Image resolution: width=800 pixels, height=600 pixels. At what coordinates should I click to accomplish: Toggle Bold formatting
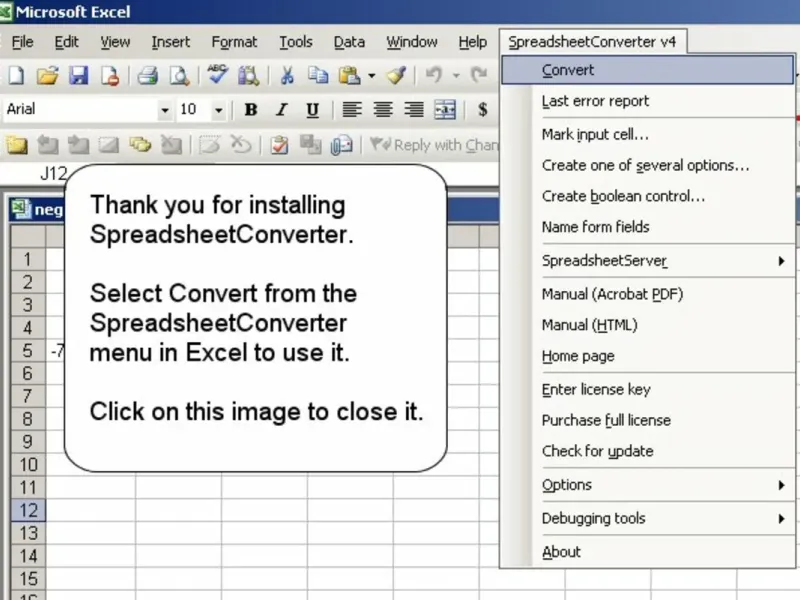pyautogui.click(x=251, y=110)
